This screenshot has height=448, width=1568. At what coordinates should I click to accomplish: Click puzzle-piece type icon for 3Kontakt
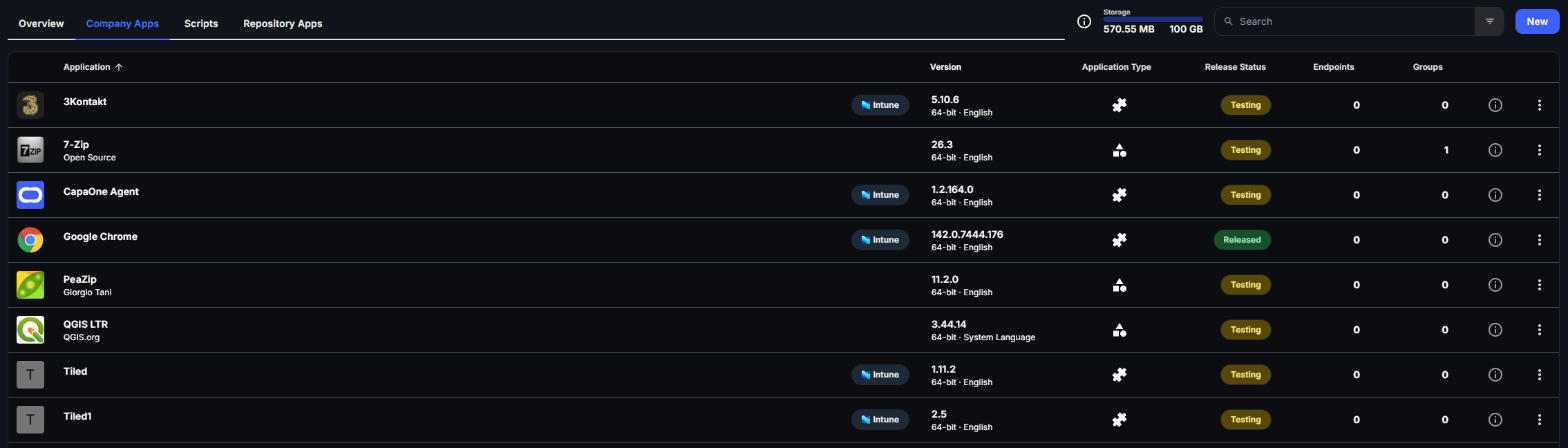[1120, 105]
